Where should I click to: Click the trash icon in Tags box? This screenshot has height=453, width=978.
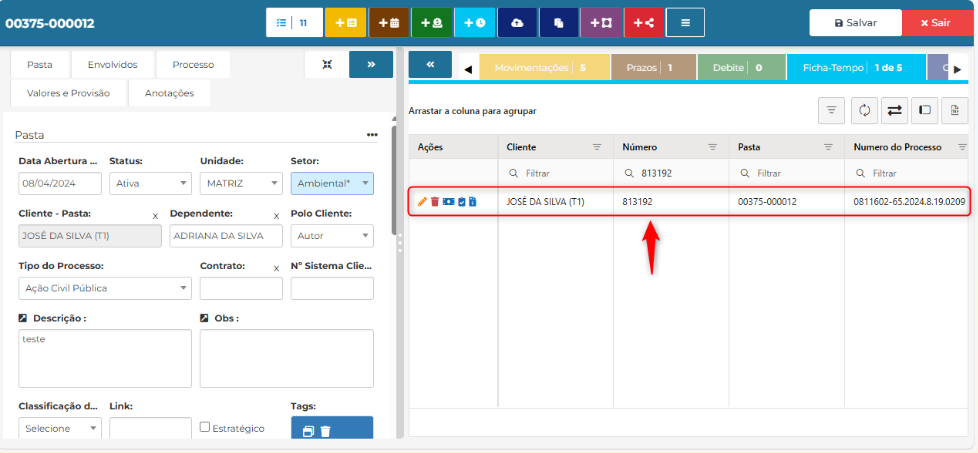[x=325, y=431]
